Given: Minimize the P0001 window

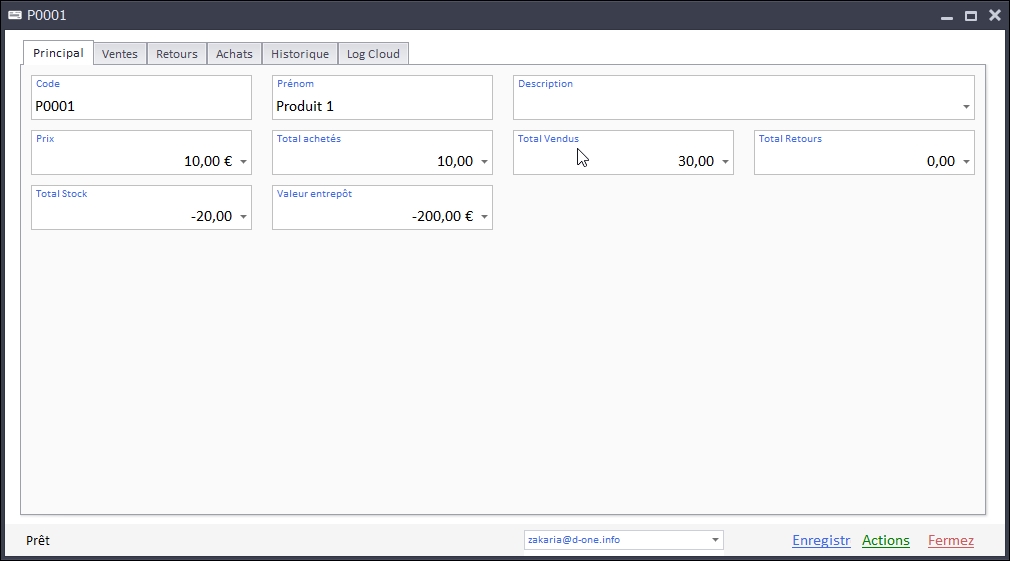Looking at the screenshot, I should tap(946, 15).
